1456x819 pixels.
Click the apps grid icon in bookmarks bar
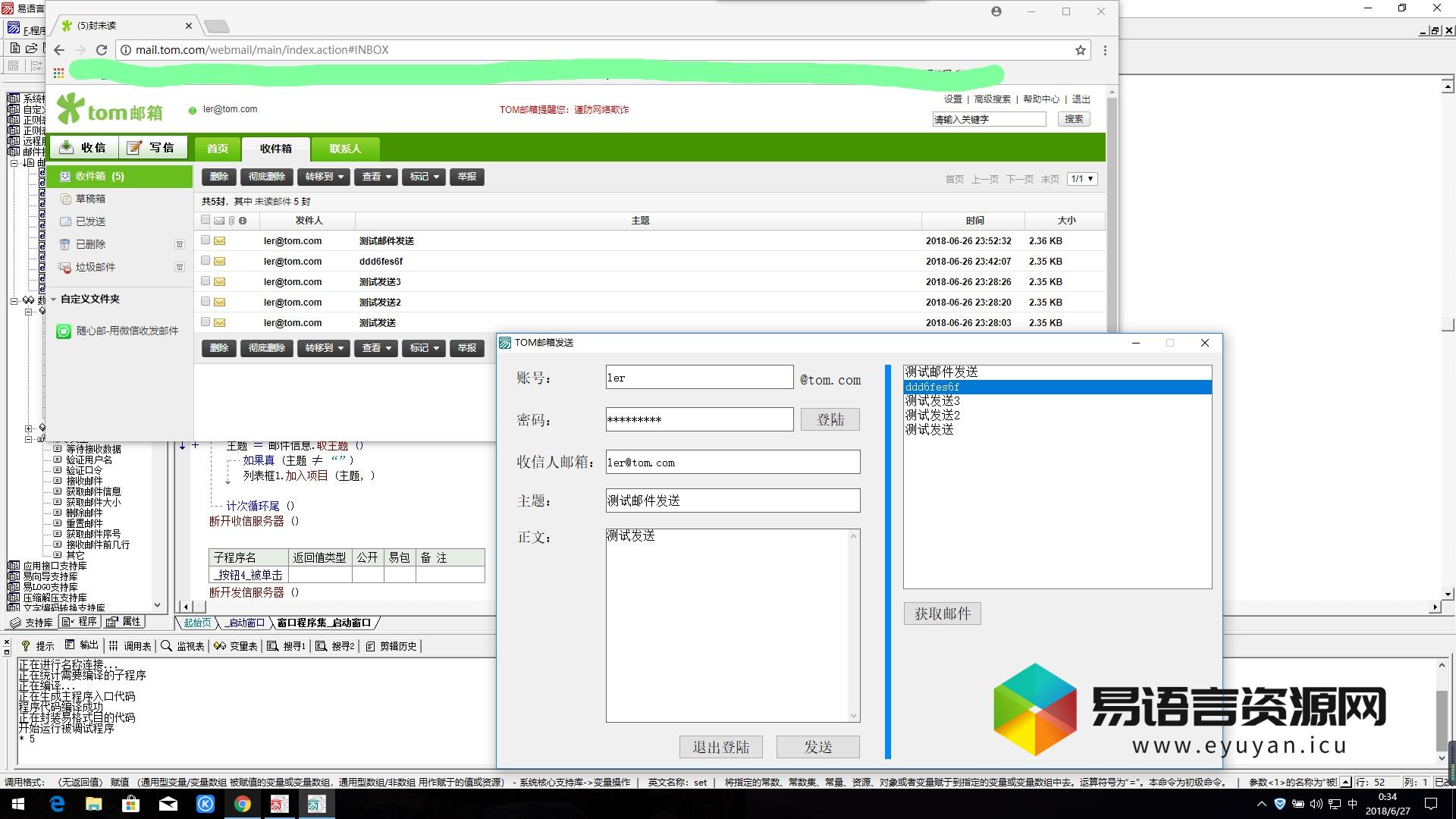click(x=58, y=74)
